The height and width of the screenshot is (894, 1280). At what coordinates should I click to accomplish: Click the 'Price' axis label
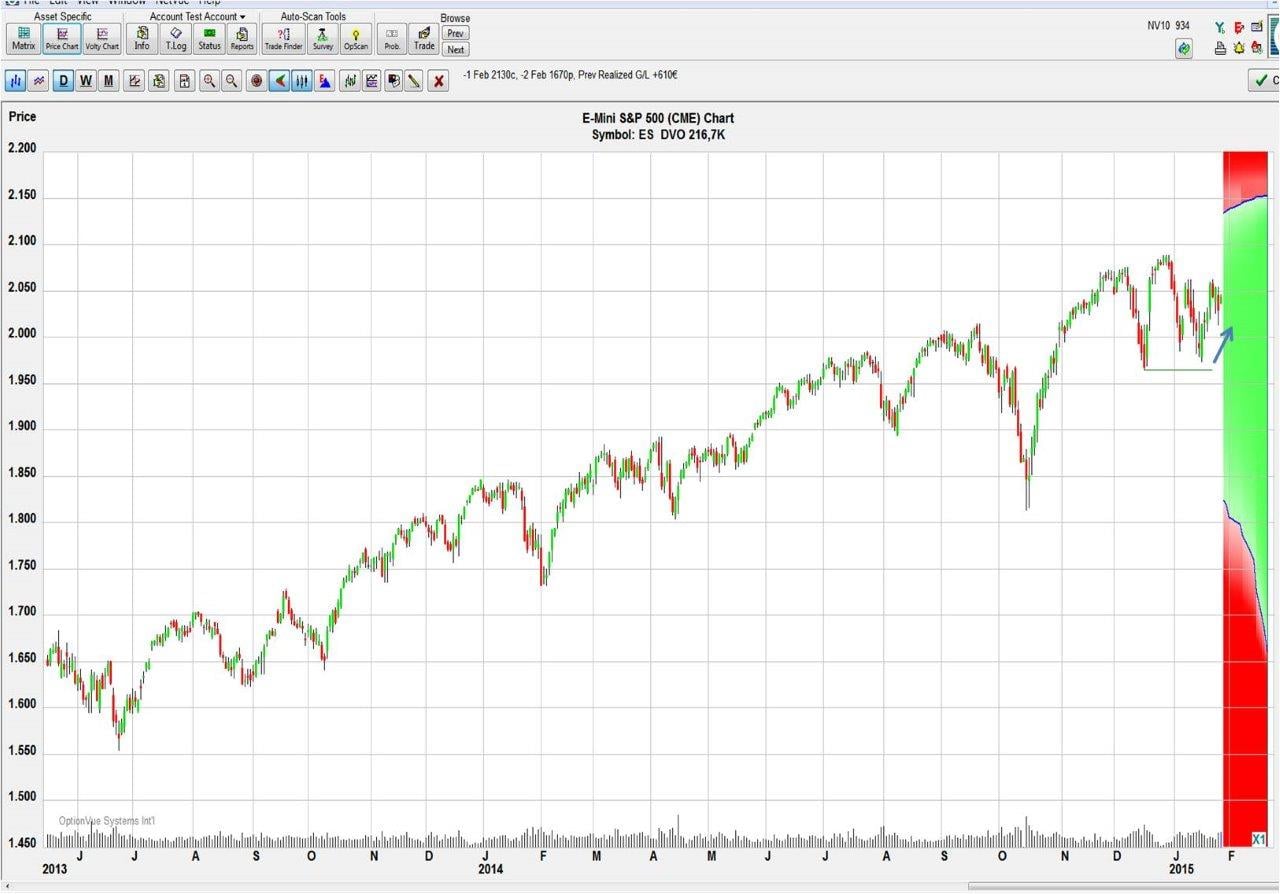[x=22, y=117]
